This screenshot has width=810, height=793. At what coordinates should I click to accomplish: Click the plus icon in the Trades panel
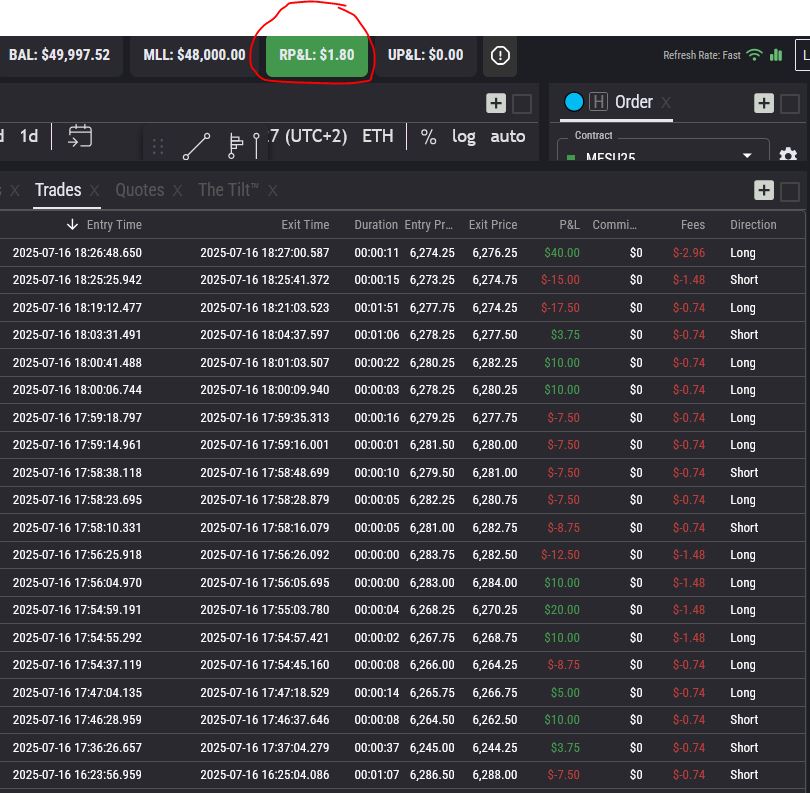[x=763, y=191]
